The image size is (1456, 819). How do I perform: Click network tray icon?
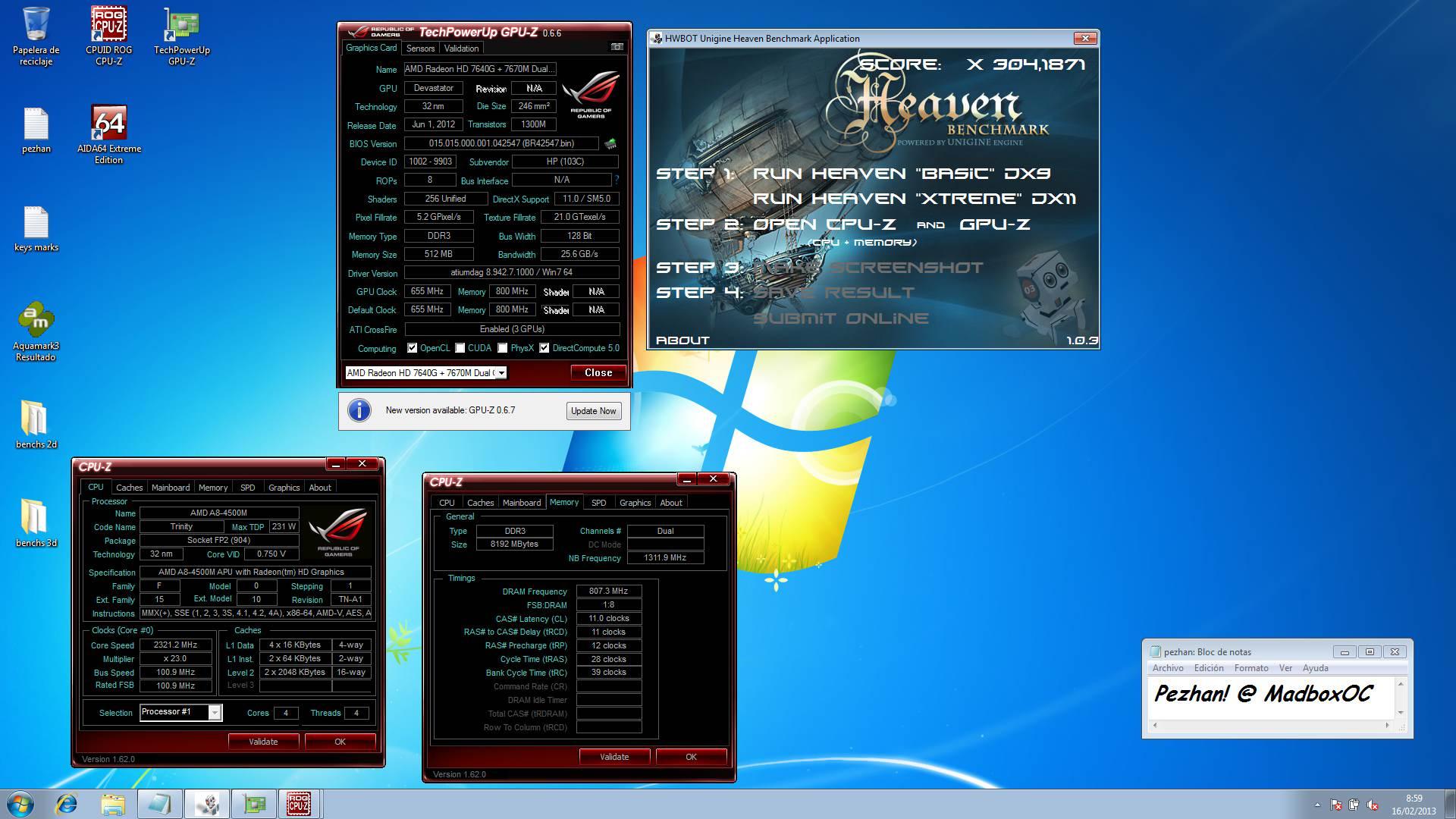coord(1354,805)
